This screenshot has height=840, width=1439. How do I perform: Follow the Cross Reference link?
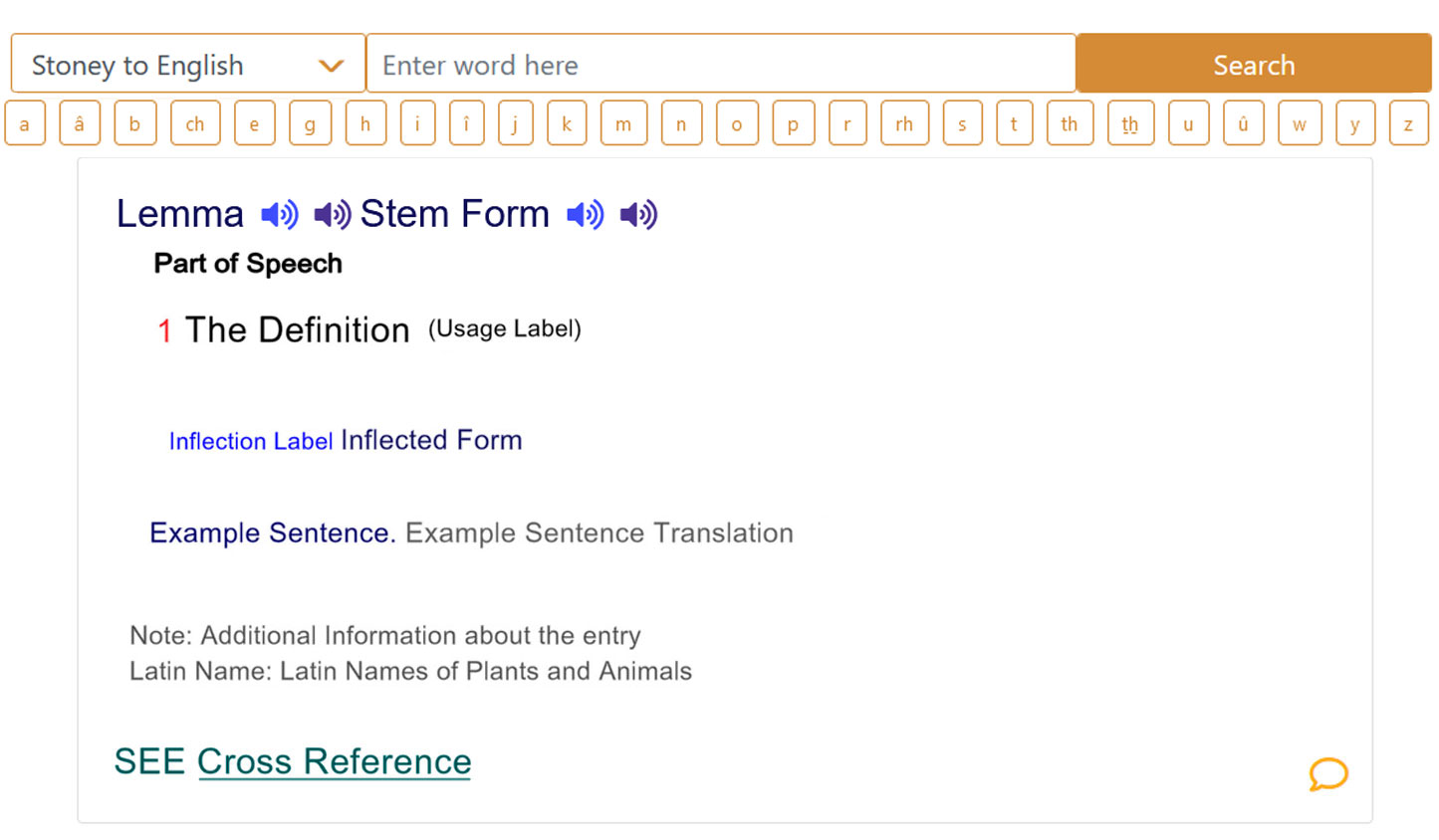click(x=334, y=761)
